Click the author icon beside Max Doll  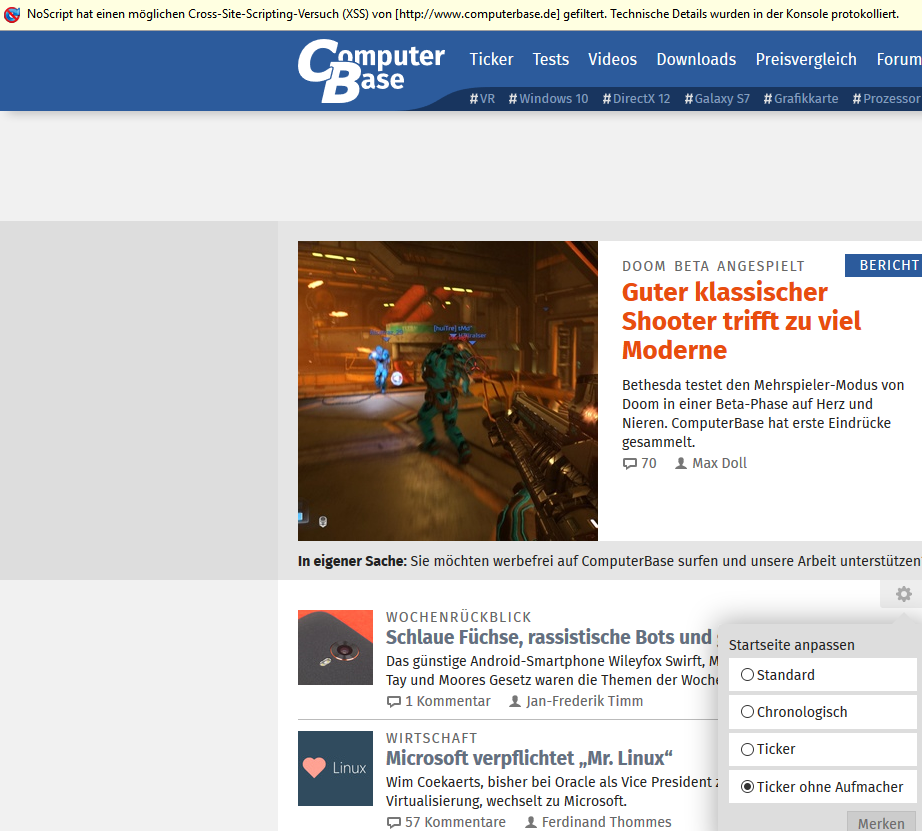tap(681, 463)
